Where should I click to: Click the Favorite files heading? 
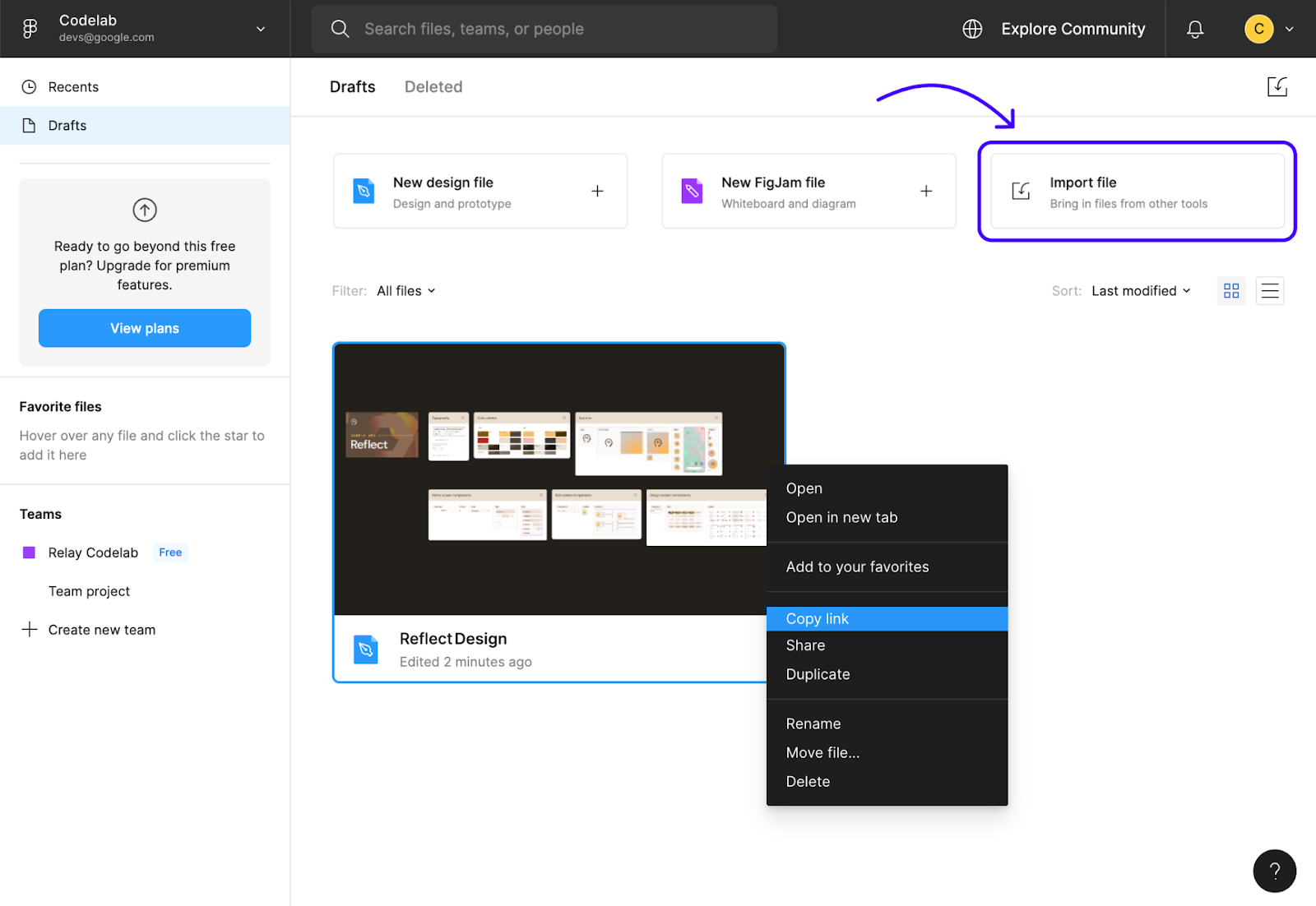click(x=61, y=407)
